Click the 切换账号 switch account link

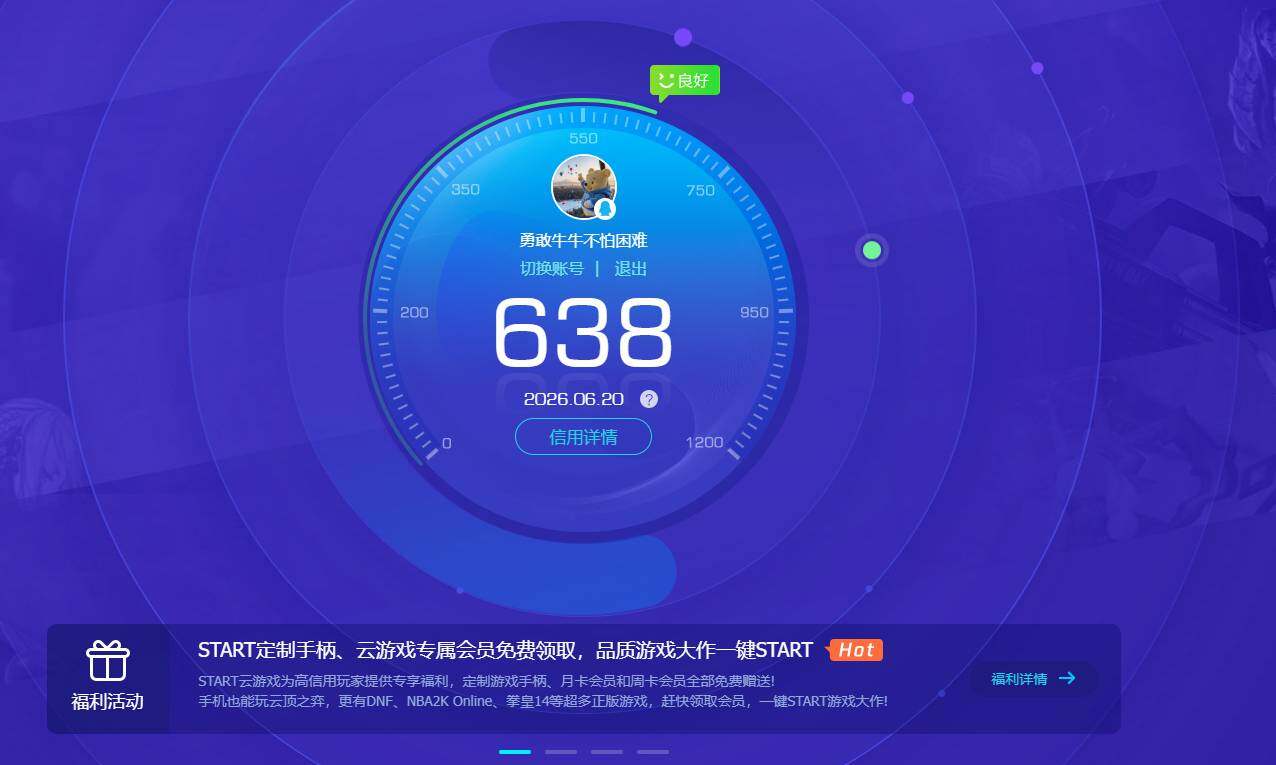[x=552, y=268]
